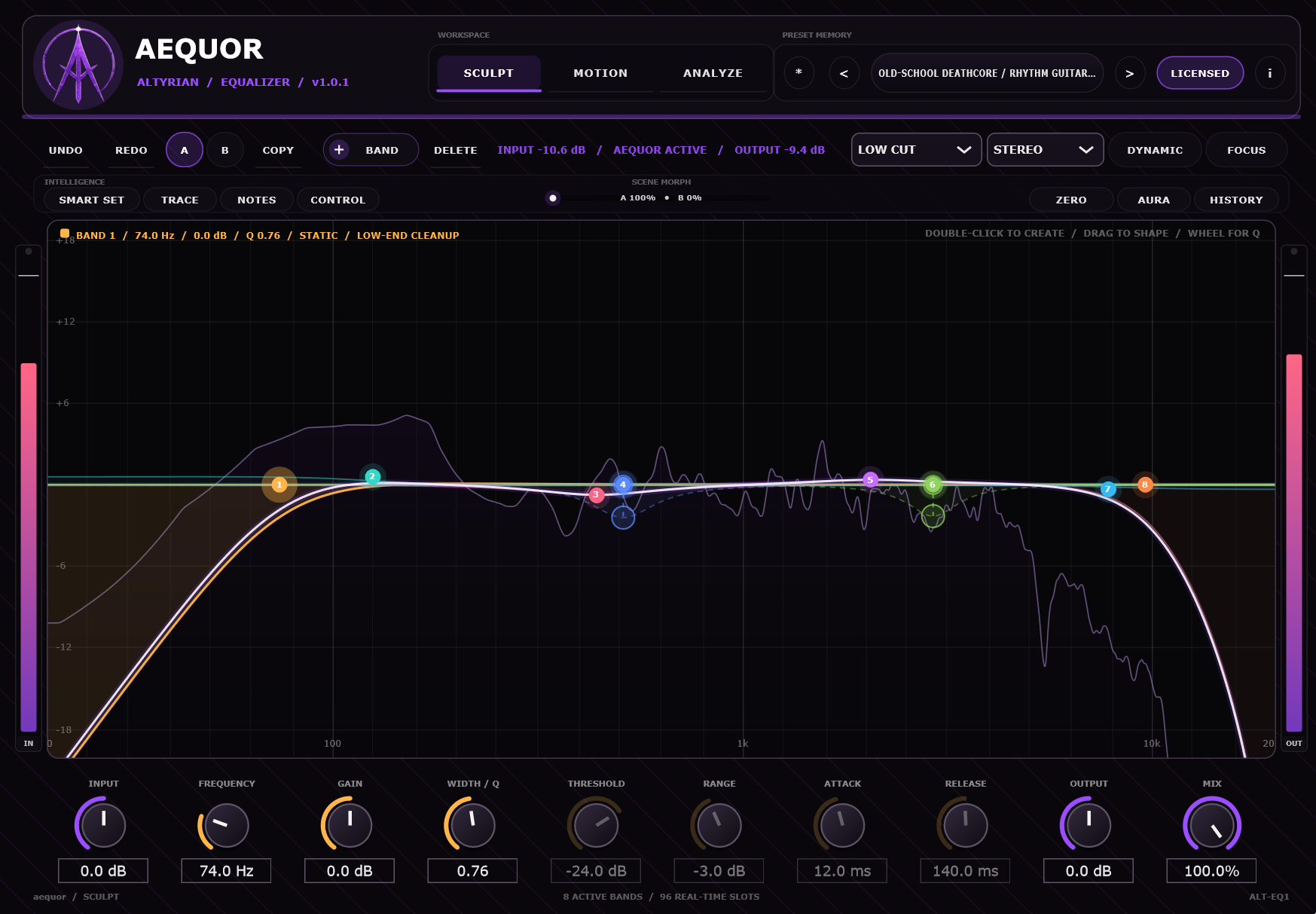The height and width of the screenshot is (914, 1316).
Task: Select band node 1 on the curve
Action: 279,485
